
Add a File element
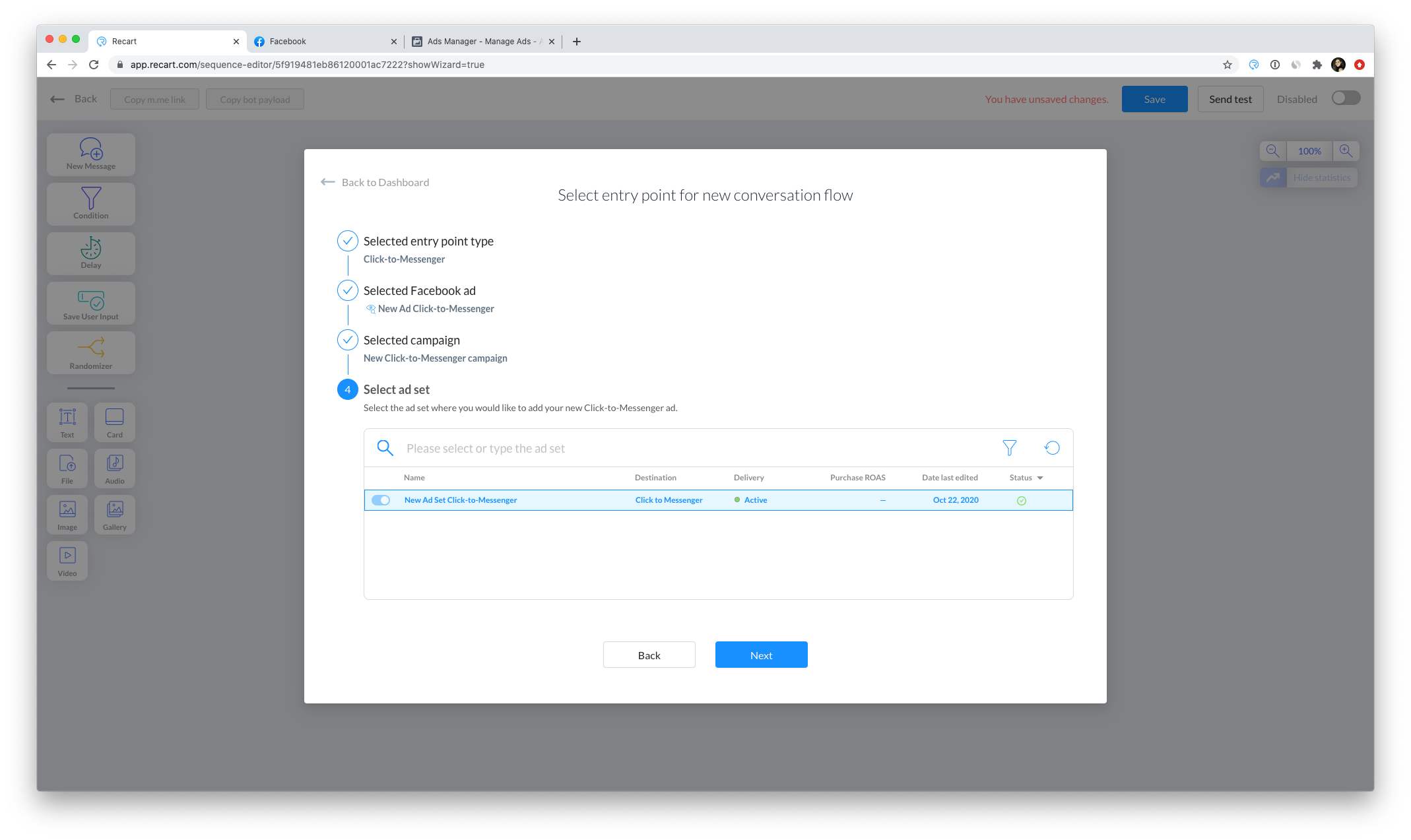pyautogui.click(x=67, y=468)
